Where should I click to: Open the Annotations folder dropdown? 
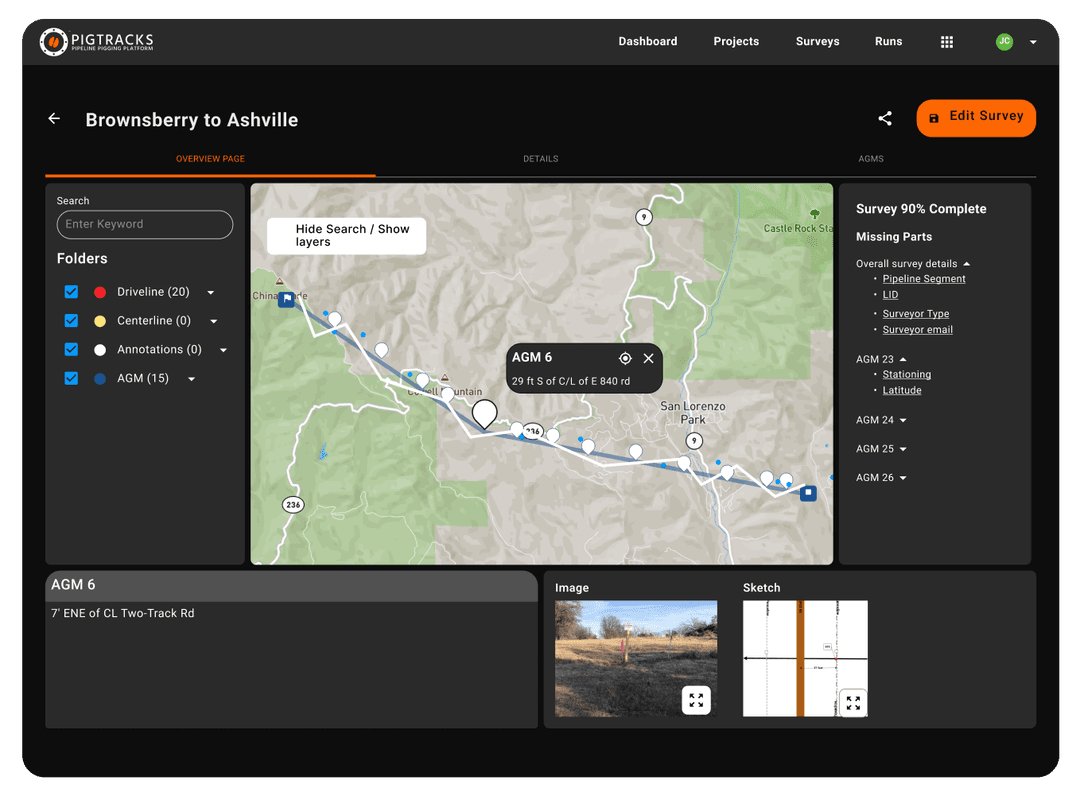pos(222,349)
